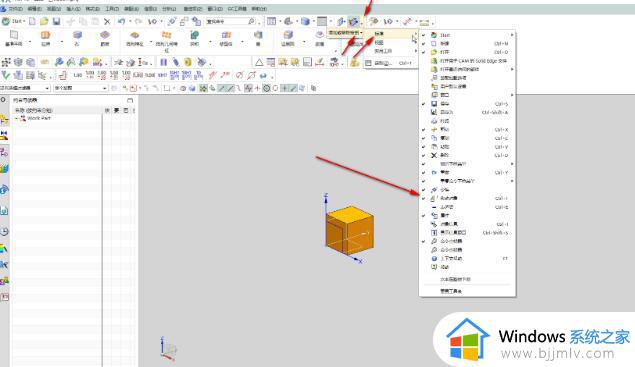The width and height of the screenshot is (635, 367).
Task: Open the second selection scope dropdown
Action: click(81, 88)
